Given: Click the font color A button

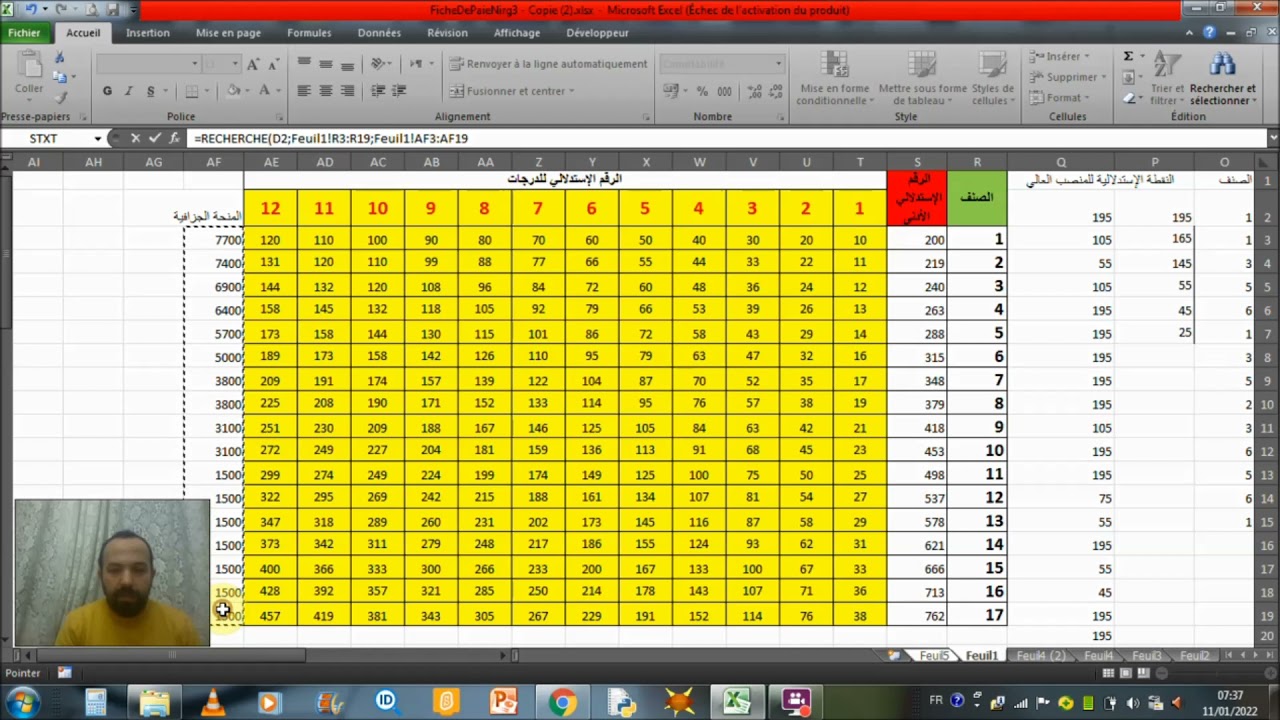Looking at the screenshot, I should [x=265, y=91].
